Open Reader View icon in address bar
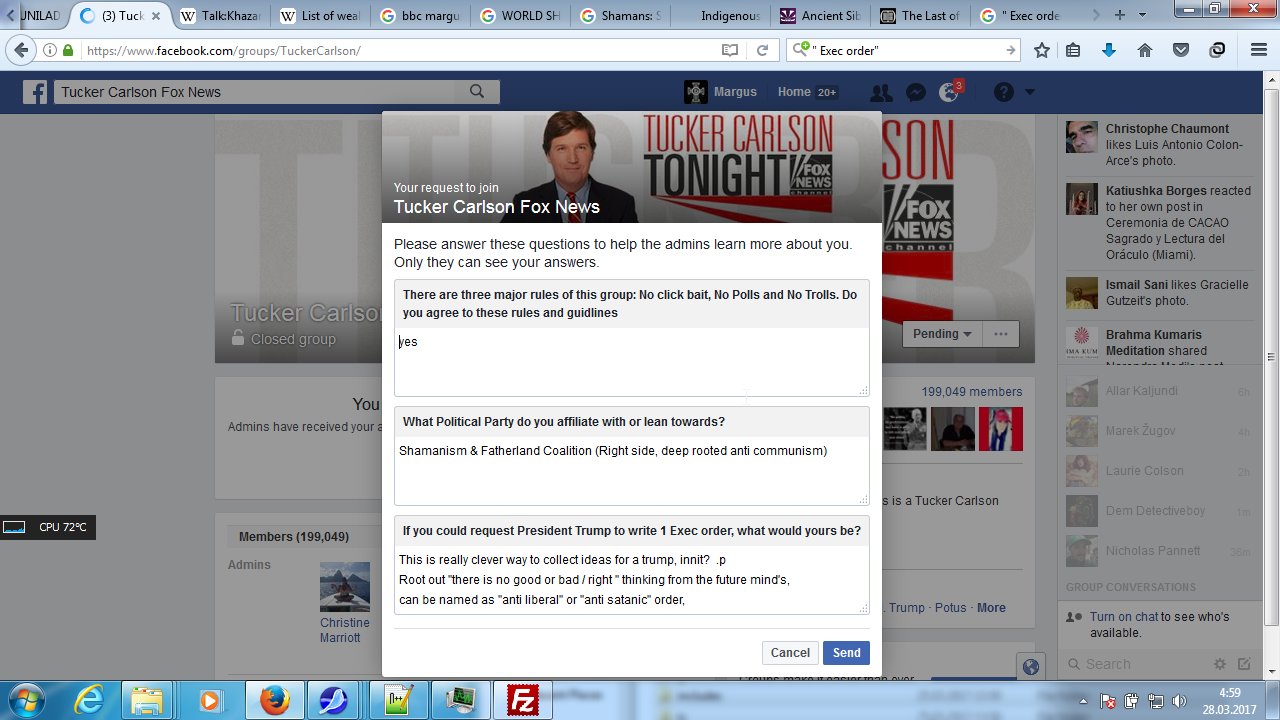Viewport: 1280px width, 720px height. click(730, 50)
